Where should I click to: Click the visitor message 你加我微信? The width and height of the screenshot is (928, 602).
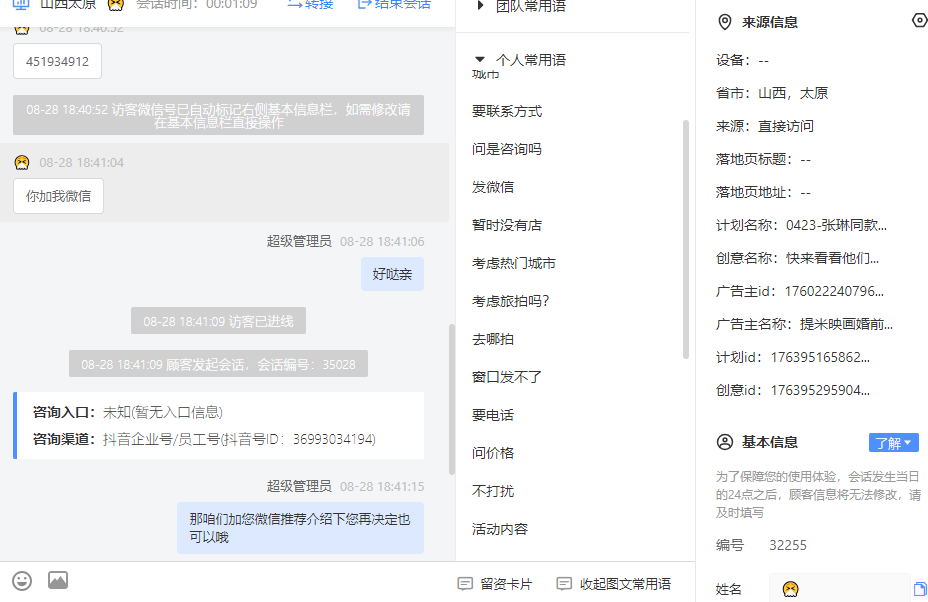pos(59,196)
